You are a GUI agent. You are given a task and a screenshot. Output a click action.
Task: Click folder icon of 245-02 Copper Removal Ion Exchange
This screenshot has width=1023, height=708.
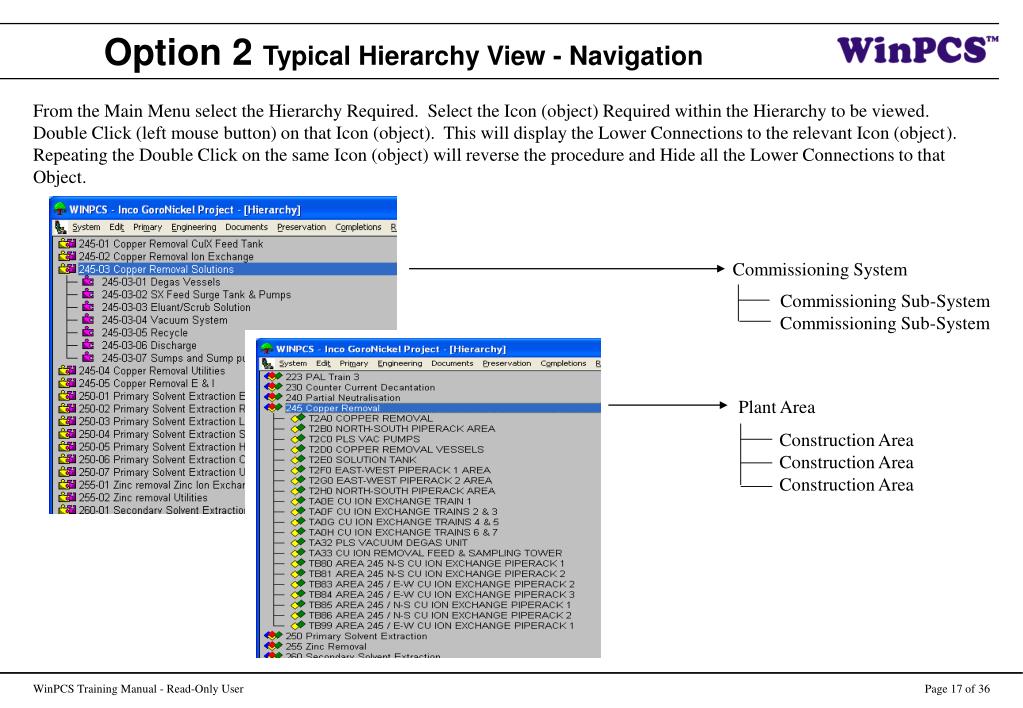67,256
